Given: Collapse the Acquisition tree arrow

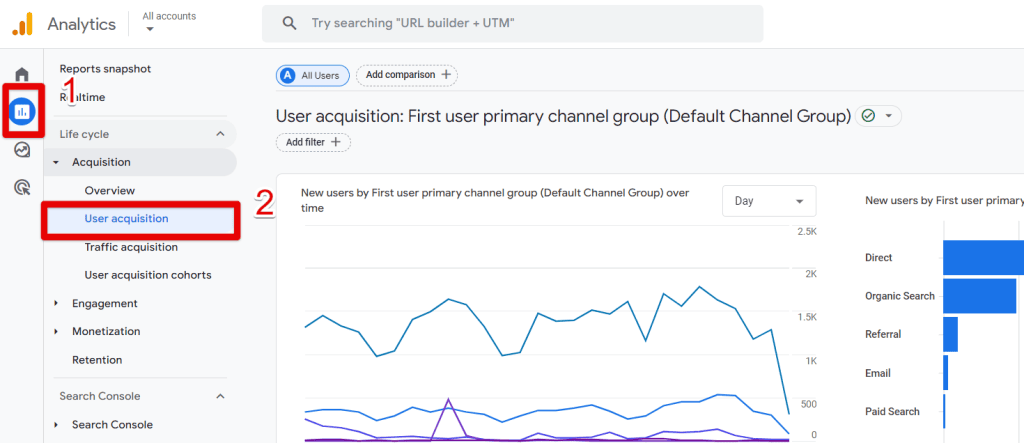Looking at the screenshot, I should 56,162.
